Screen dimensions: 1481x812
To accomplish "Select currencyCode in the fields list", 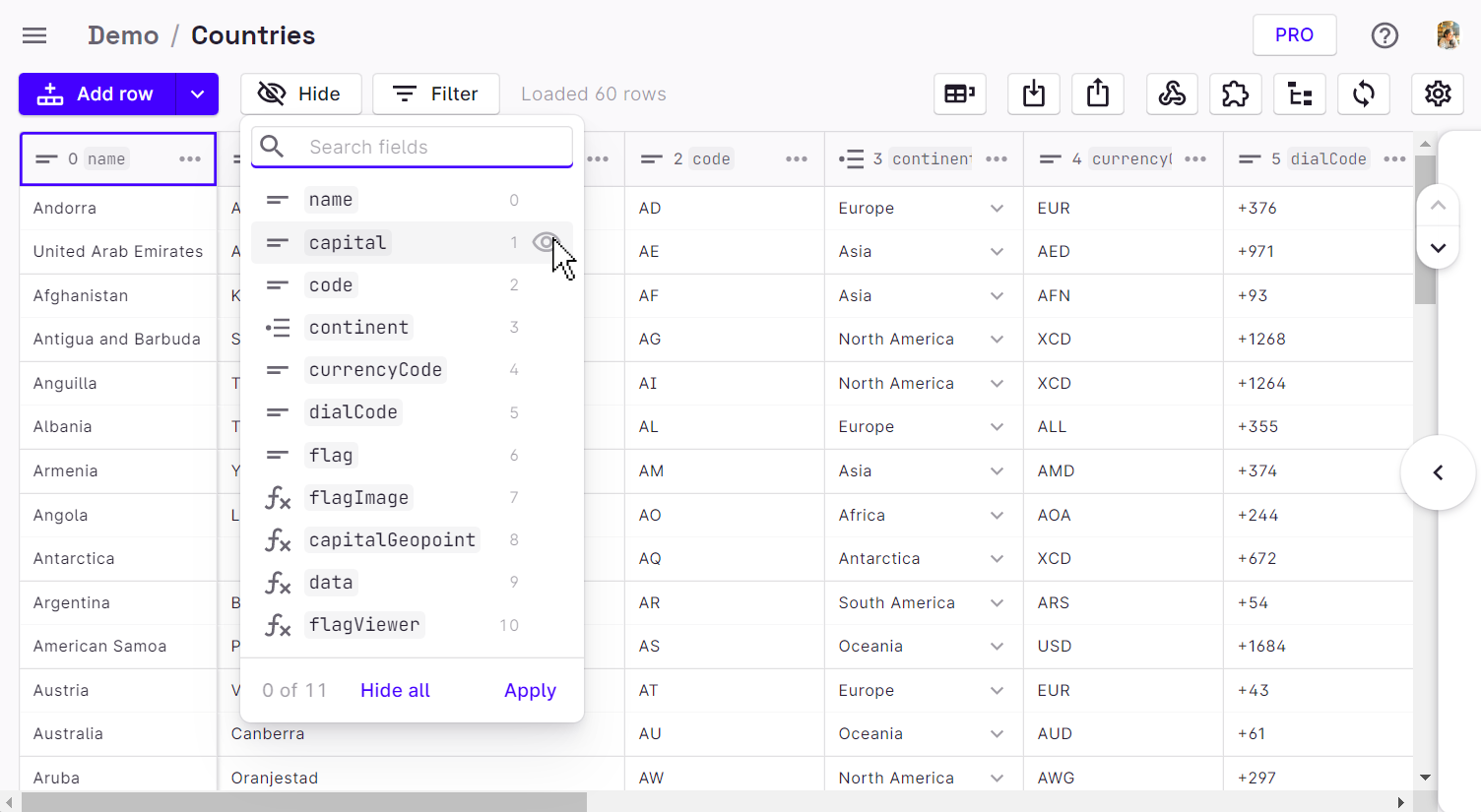I will 375,370.
